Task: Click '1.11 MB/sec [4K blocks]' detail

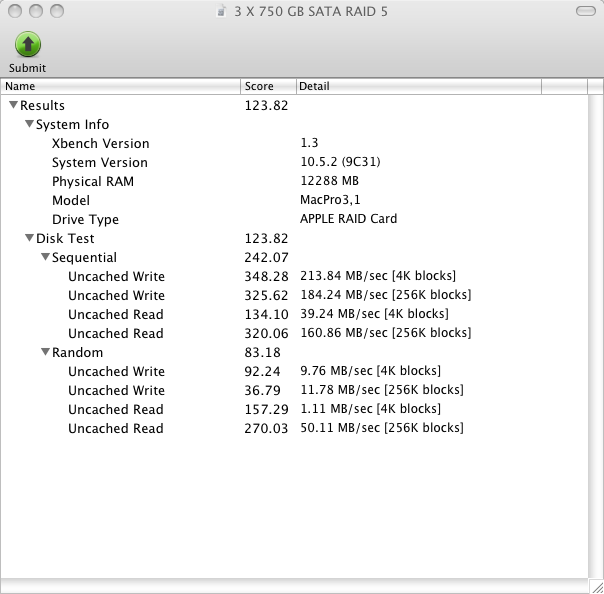Action: point(370,409)
